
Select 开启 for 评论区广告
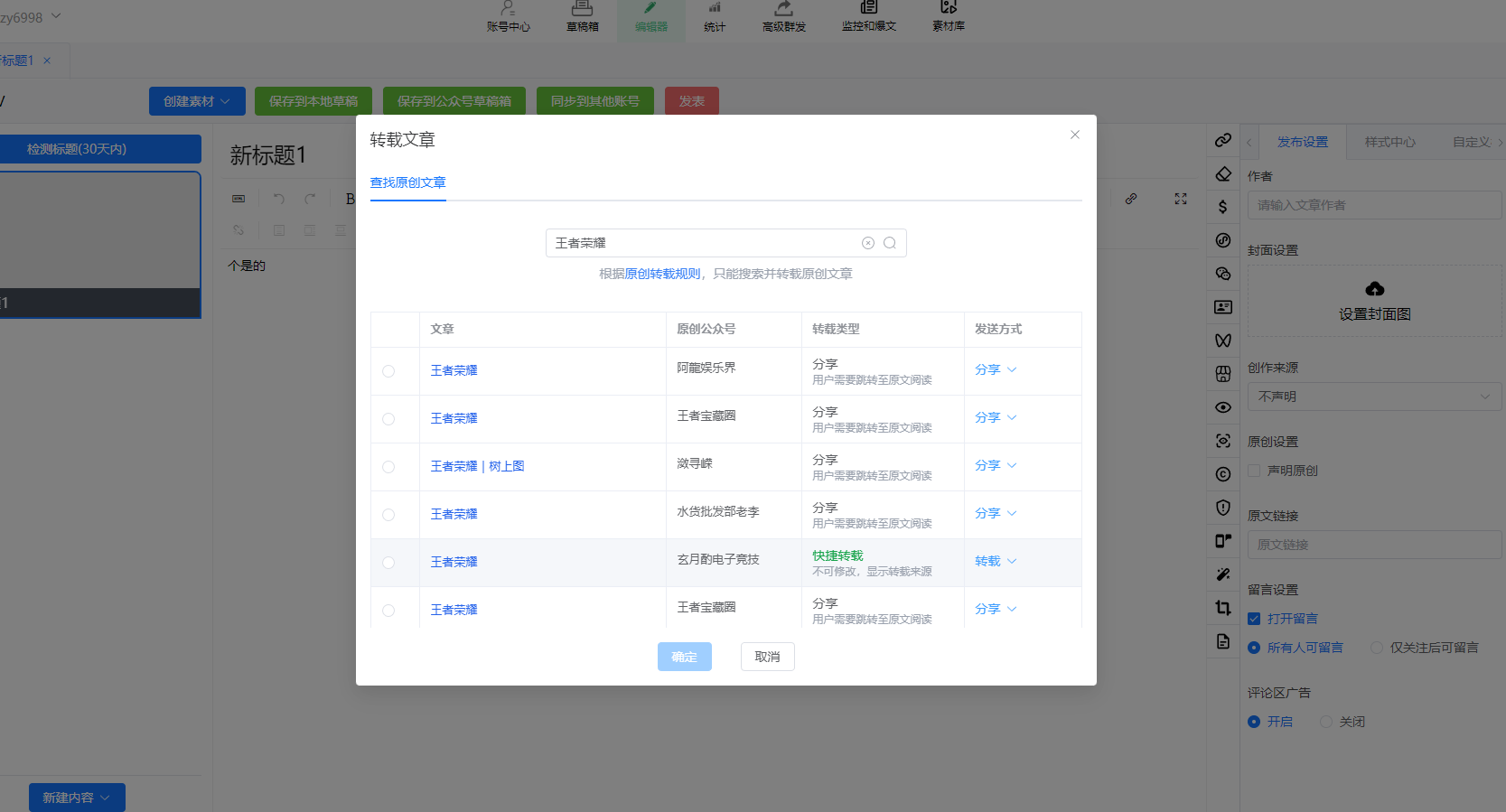tap(1254, 722)
